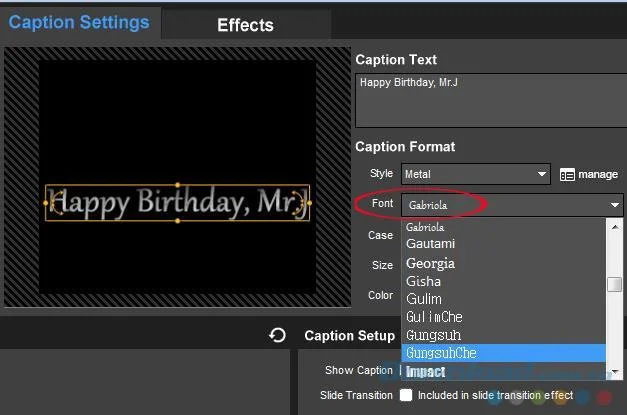Click the caption's bottom center orange handle
This screenshot has height=415, width=627.
(178, 221)
